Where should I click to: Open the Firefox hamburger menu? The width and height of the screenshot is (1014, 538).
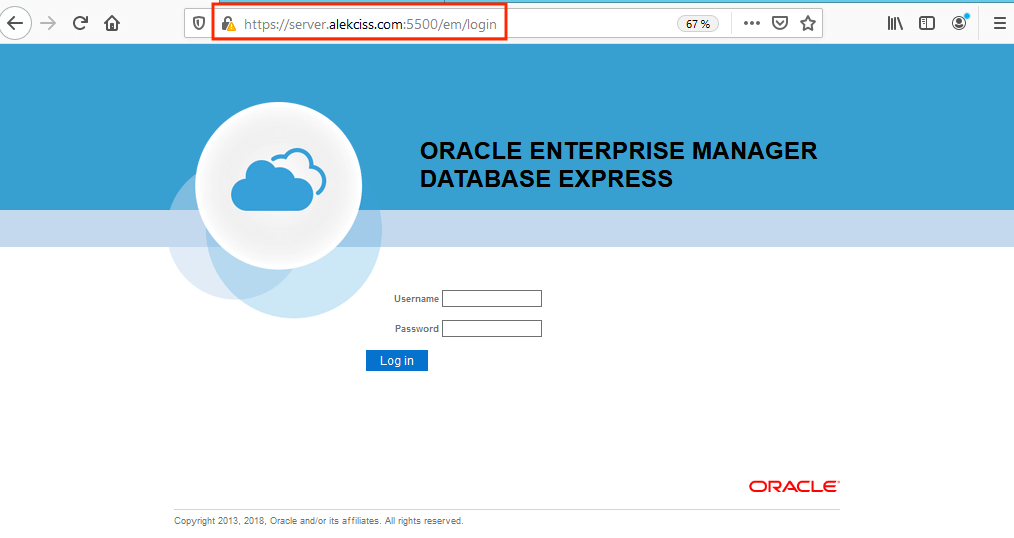(999, 24)
